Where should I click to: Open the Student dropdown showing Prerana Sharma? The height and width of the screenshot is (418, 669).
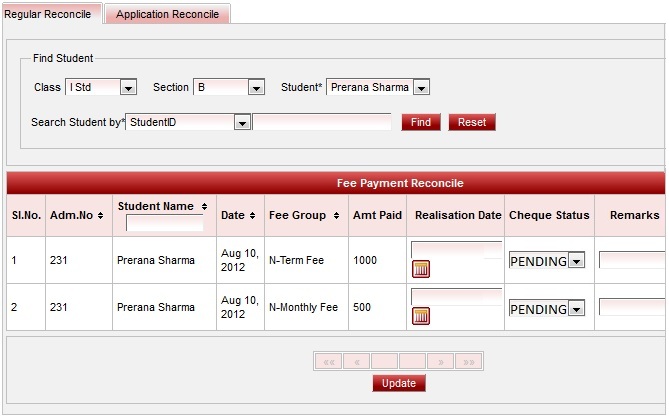(421, 88)
